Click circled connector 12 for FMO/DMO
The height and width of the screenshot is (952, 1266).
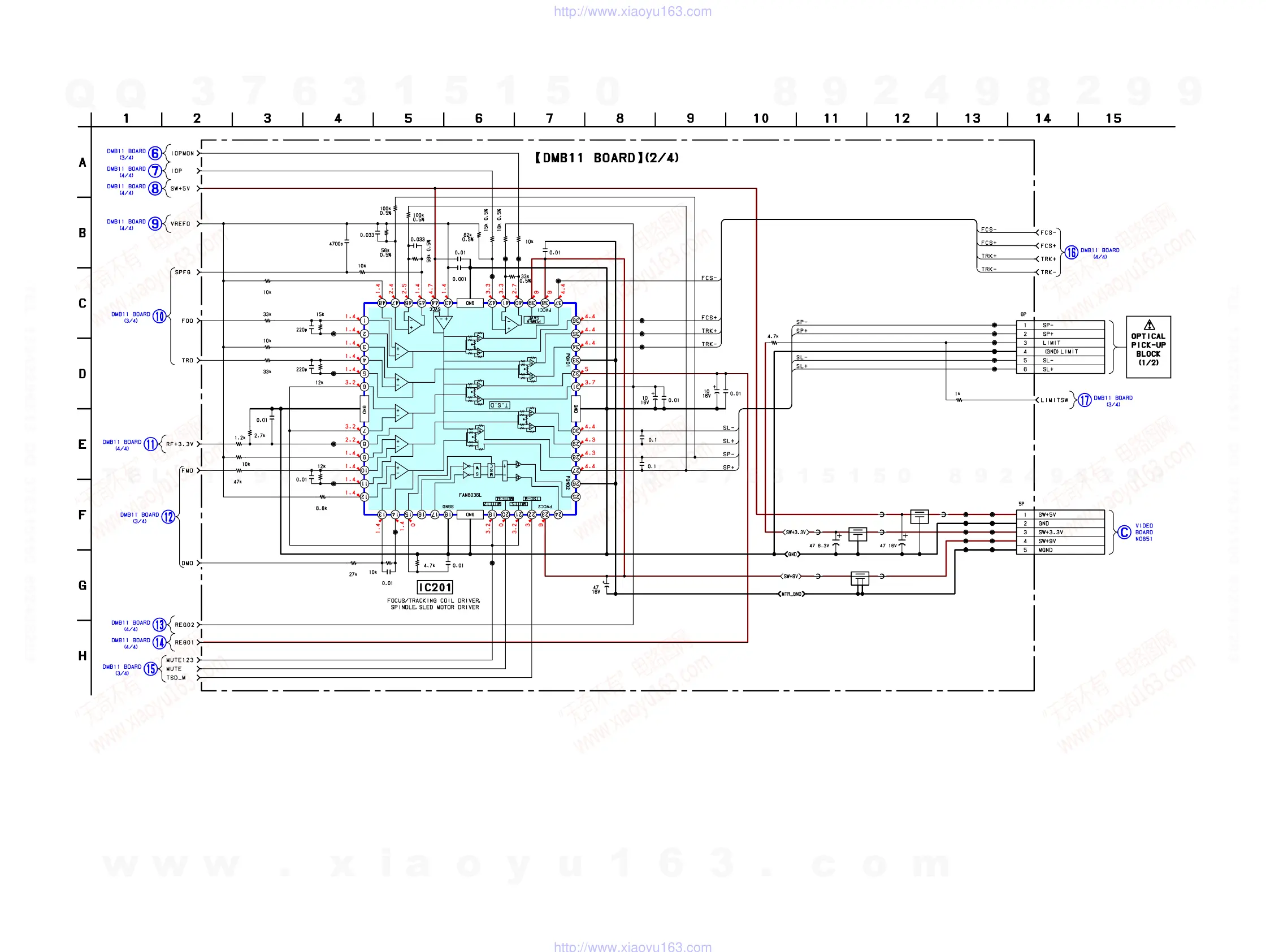coord(168,517)
